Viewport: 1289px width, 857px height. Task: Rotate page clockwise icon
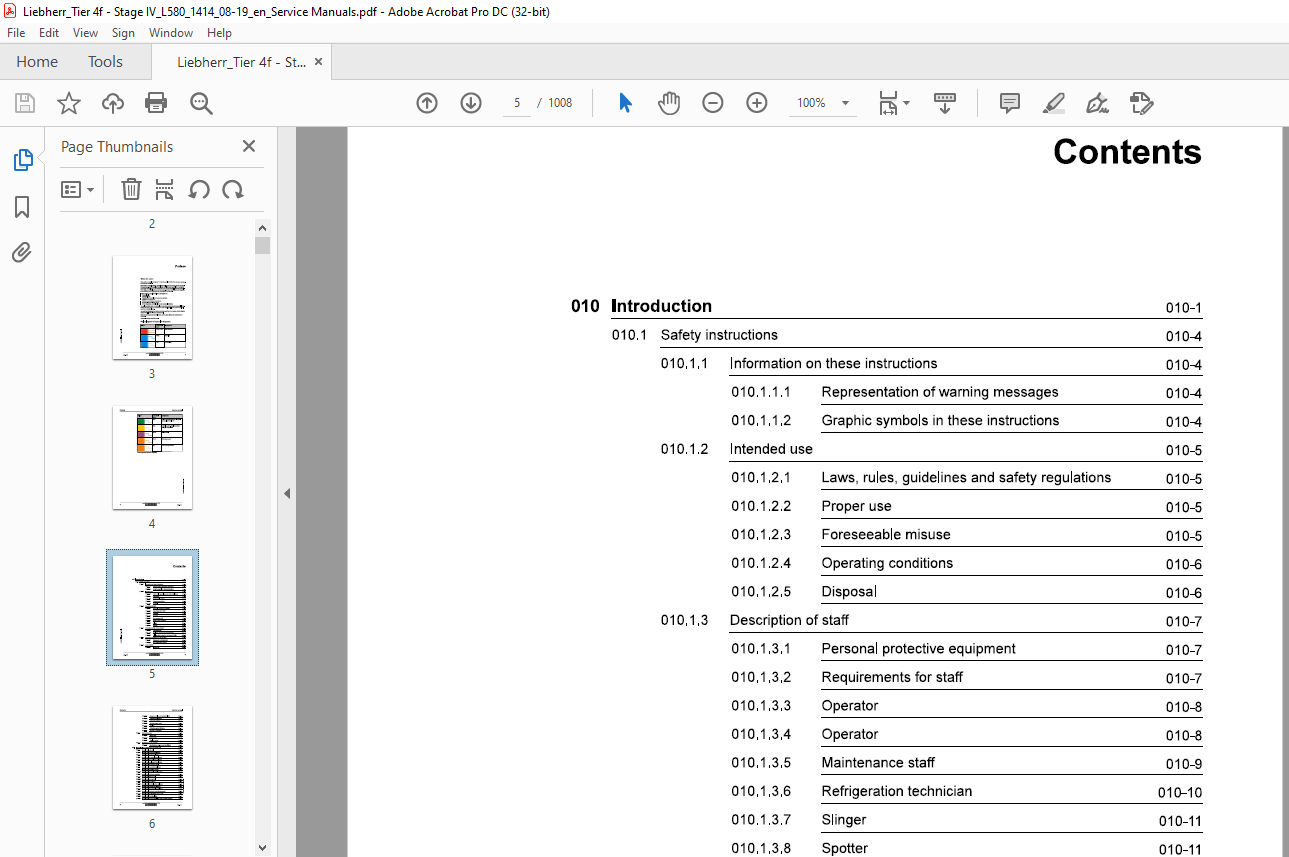(233, 189)
